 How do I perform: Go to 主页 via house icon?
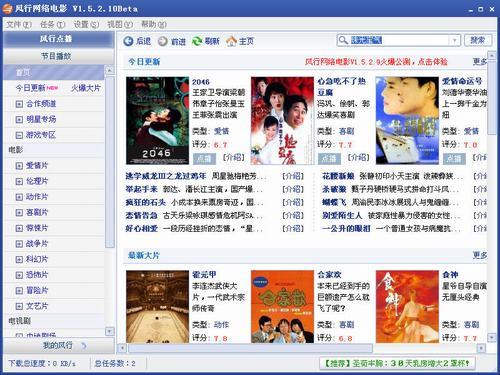[231, 41]
